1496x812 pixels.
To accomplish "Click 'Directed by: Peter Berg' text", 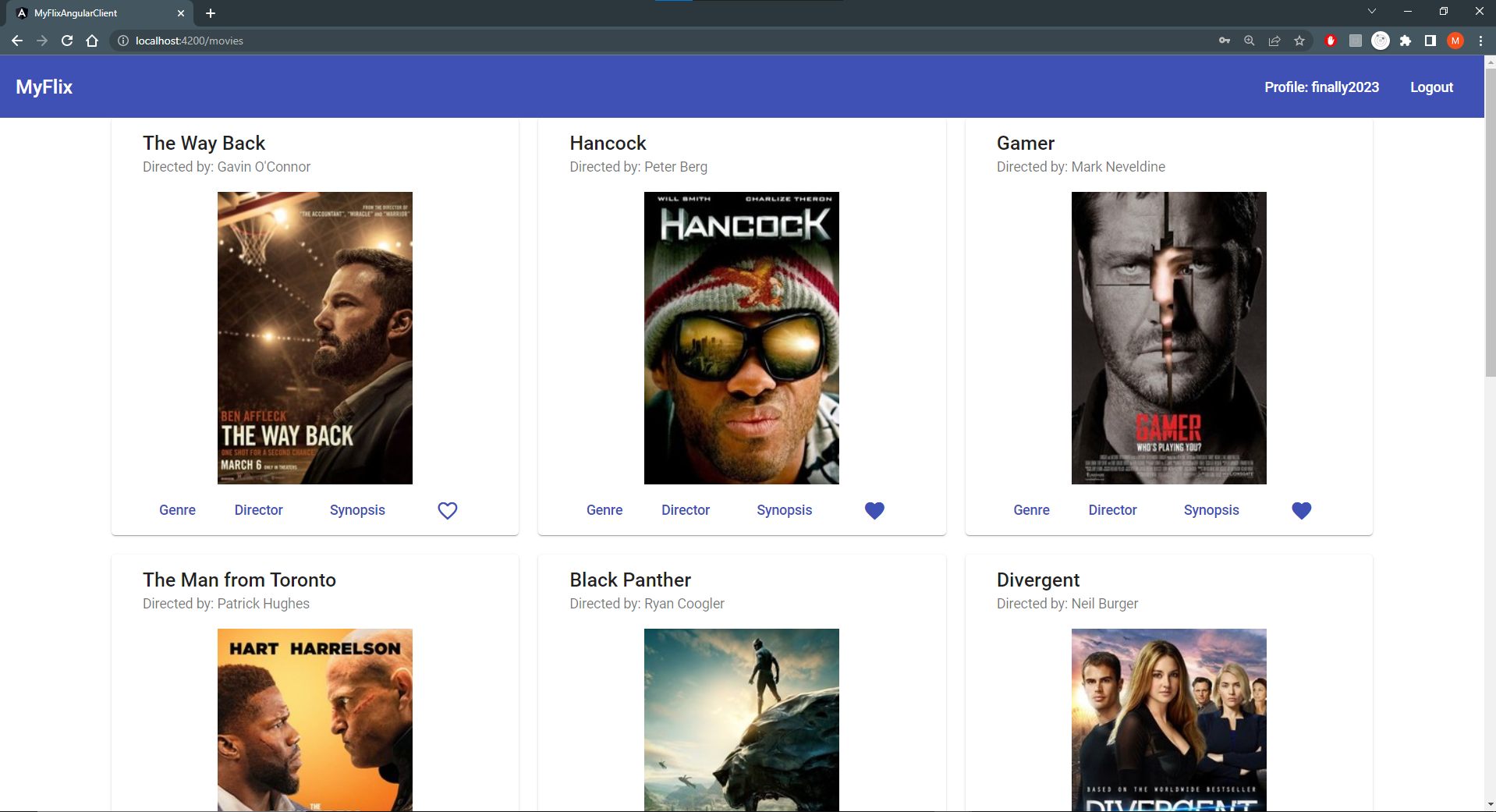I will pyautogui.click(x=638, y=167).
